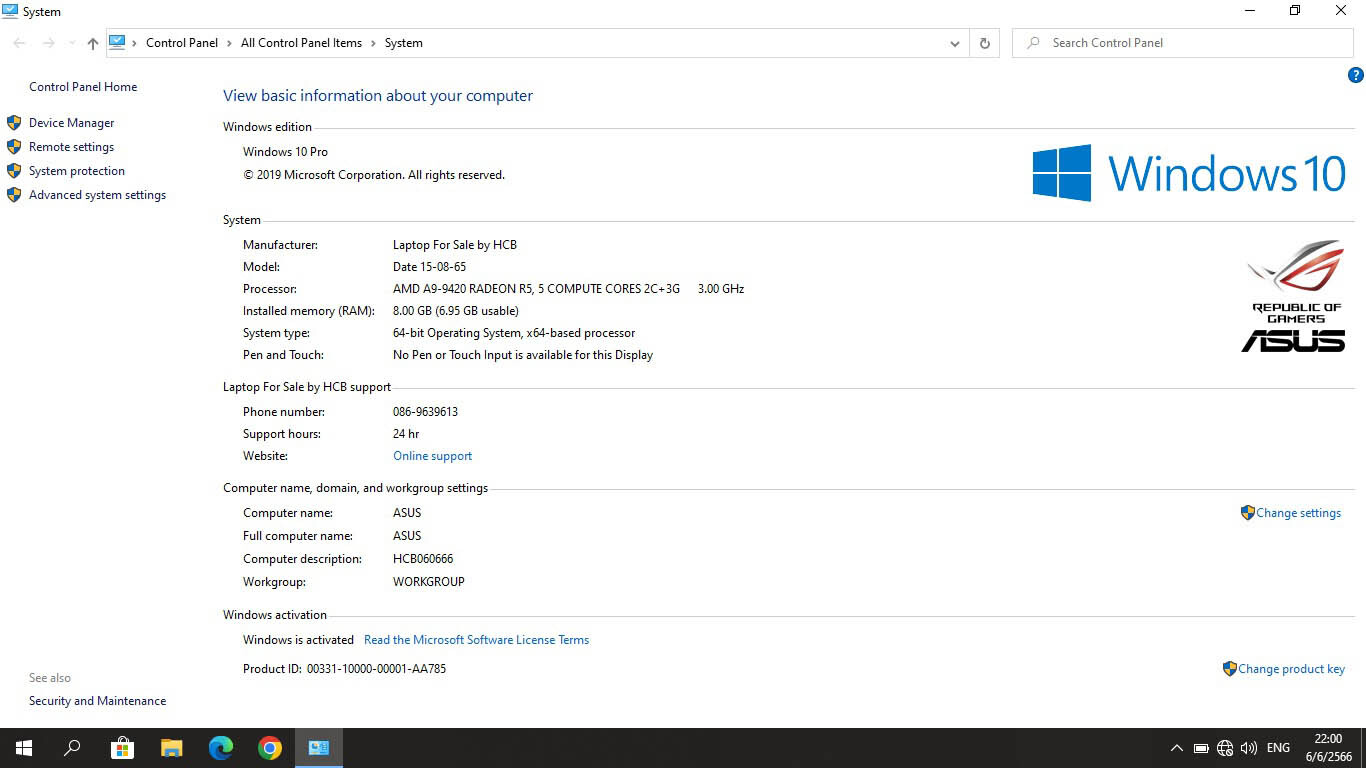Image resolution: width=1366 pixels, height=768 pixels.
Task: Show hidden tray icons chevron
Action: pyautogui.click(x=1176, y=748)
